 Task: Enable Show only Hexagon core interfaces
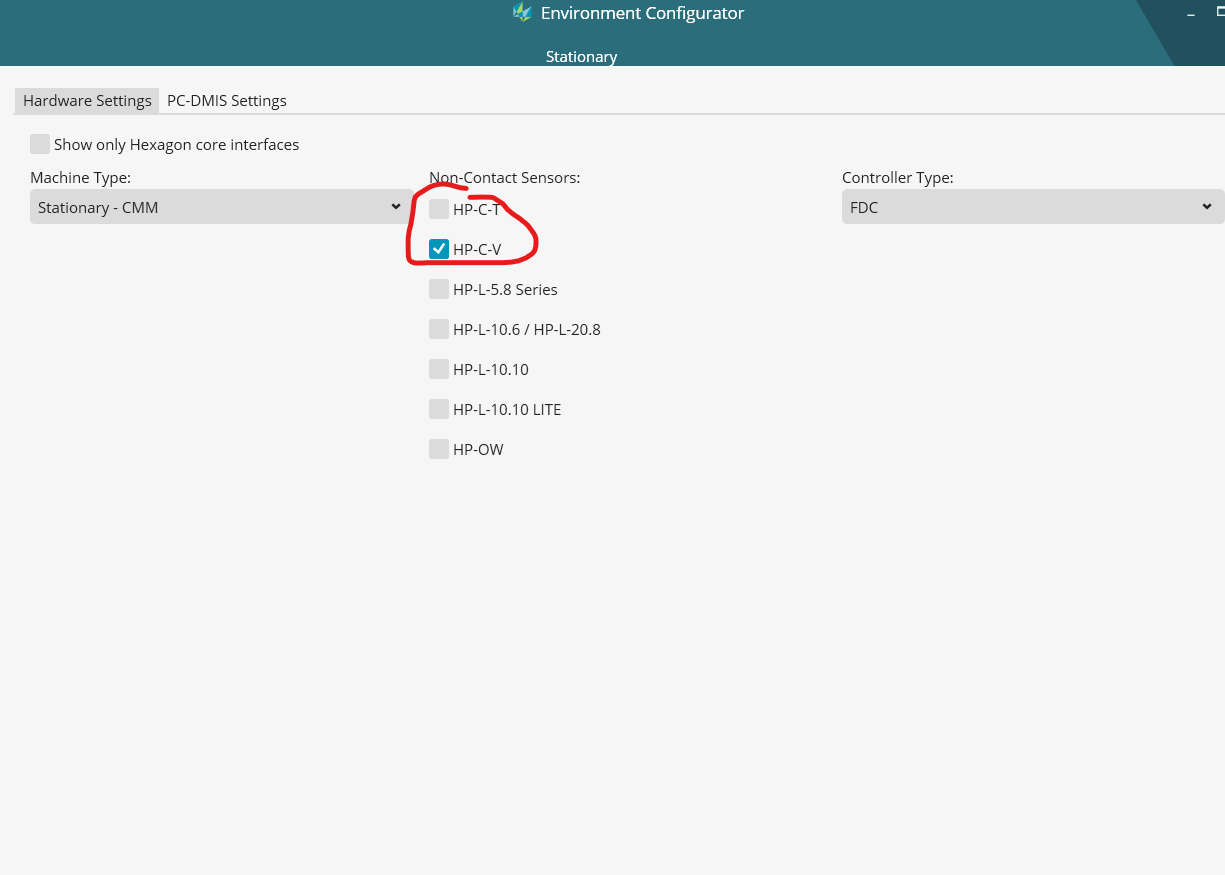(40, 144)
